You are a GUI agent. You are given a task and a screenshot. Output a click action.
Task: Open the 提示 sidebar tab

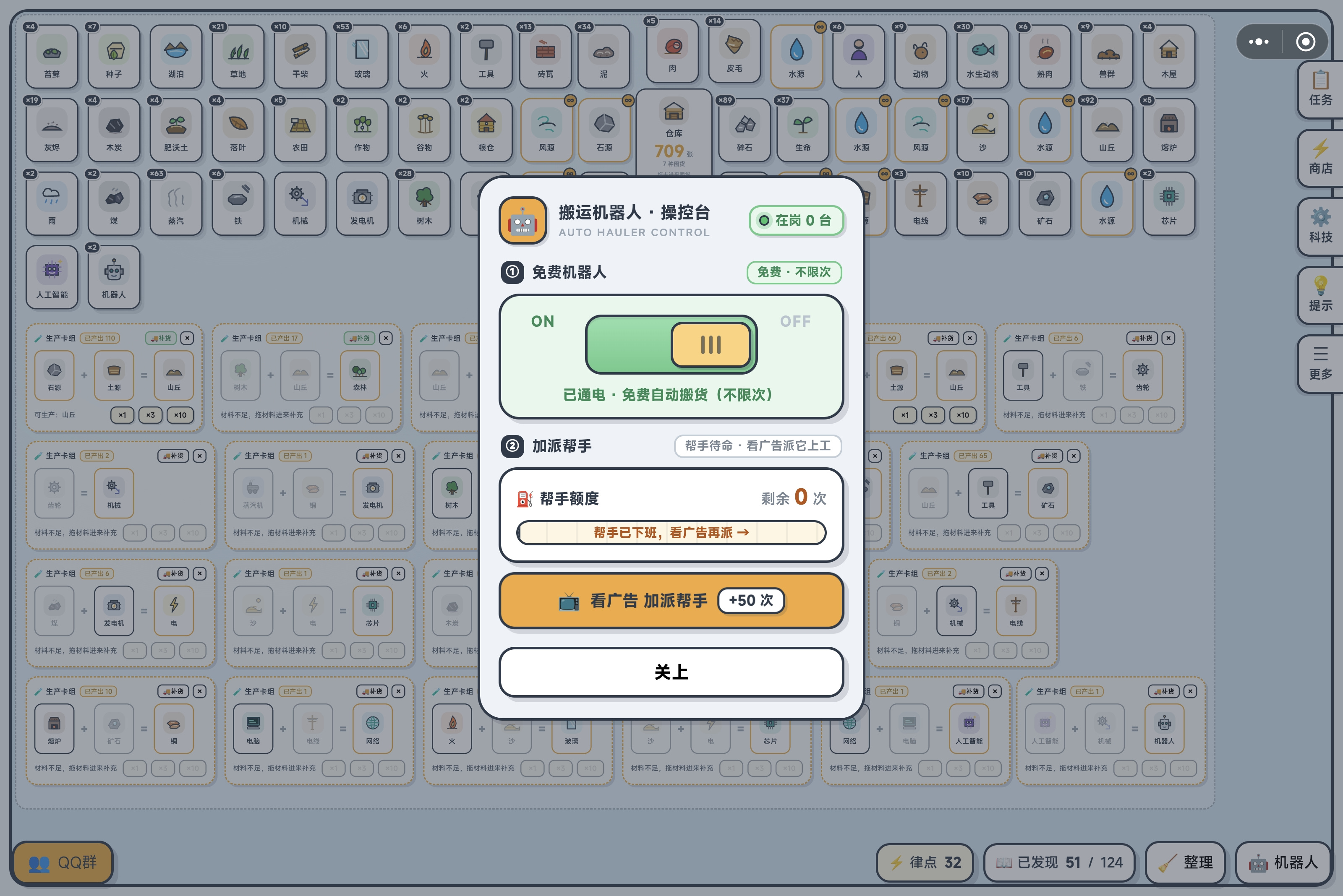click(1320, 295)
